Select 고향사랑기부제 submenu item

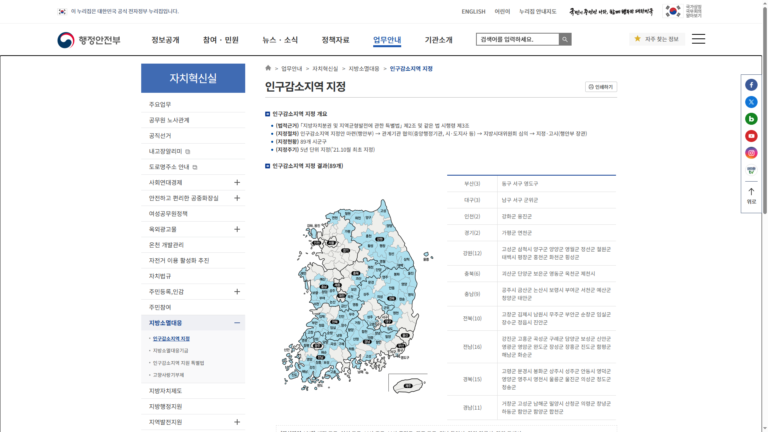click(168, 375)
